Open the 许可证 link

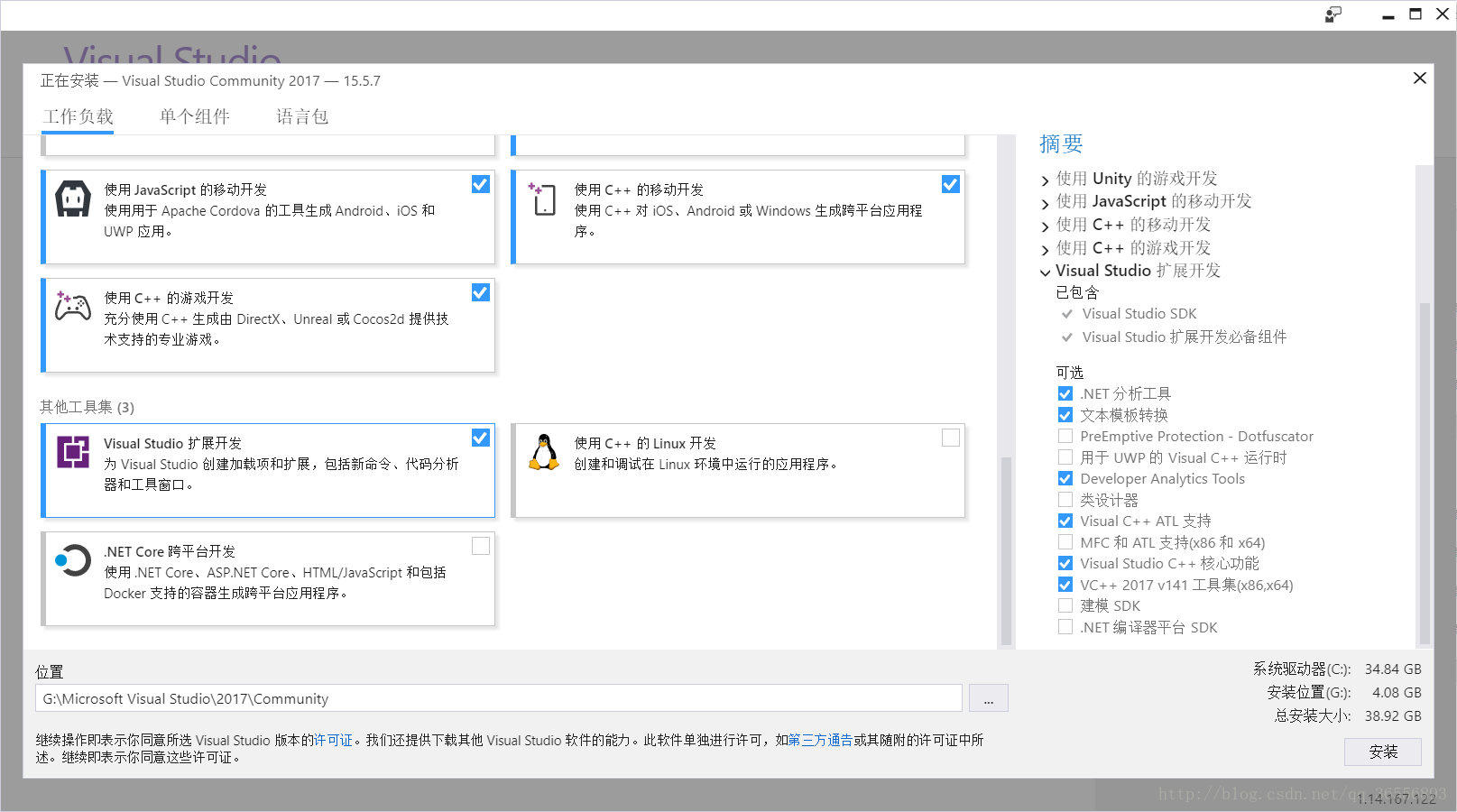pos(333,740)
